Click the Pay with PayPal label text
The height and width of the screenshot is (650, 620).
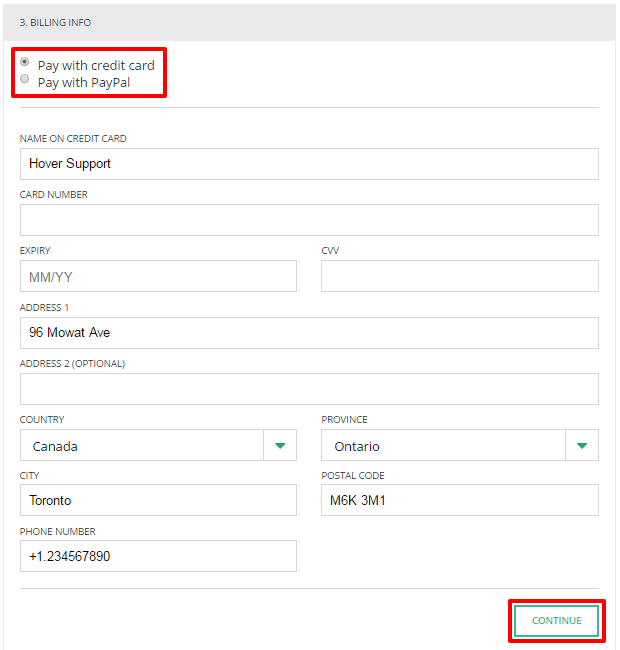coord(84,82)
